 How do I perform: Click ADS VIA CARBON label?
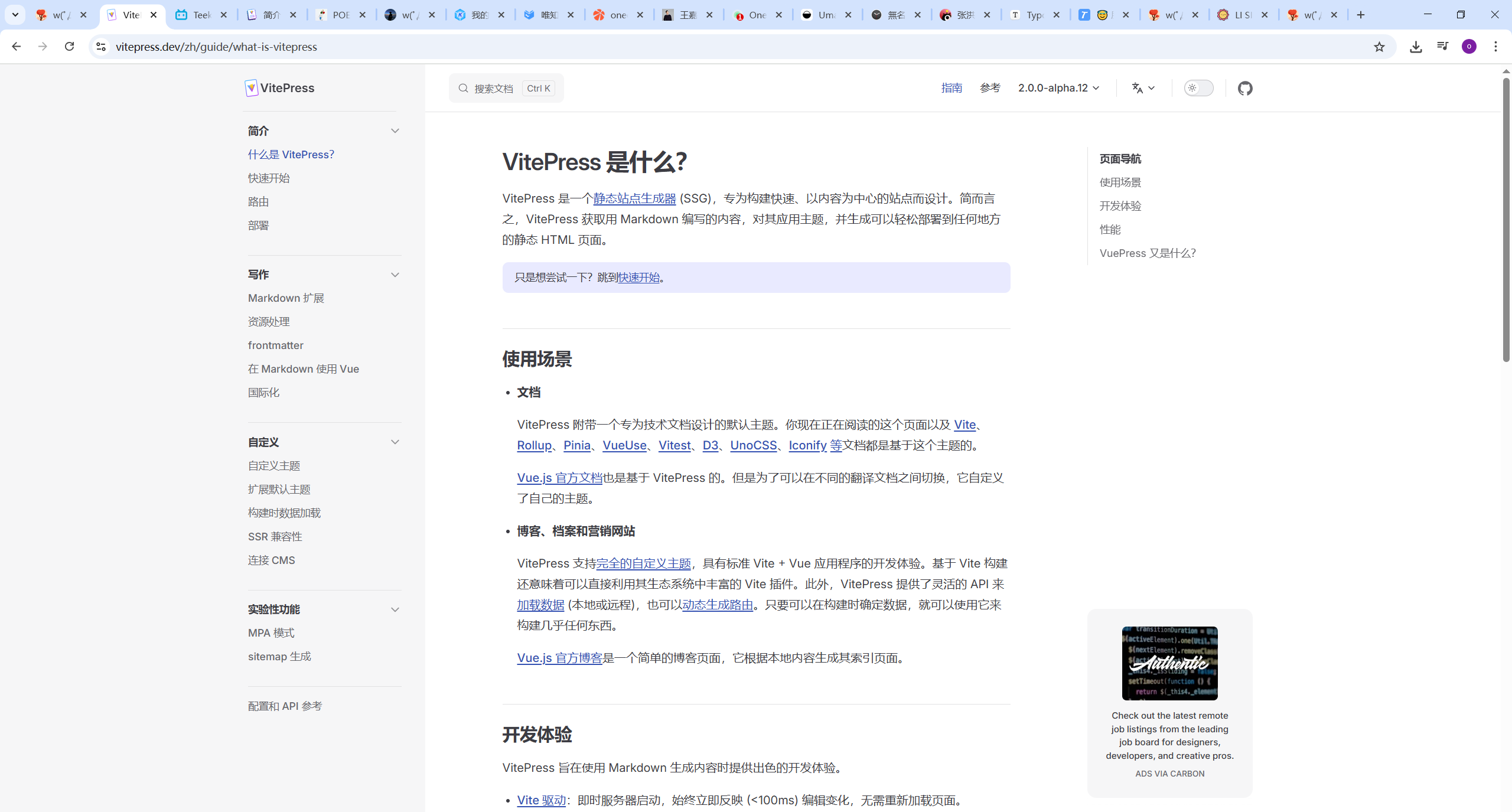[1169, 774]
